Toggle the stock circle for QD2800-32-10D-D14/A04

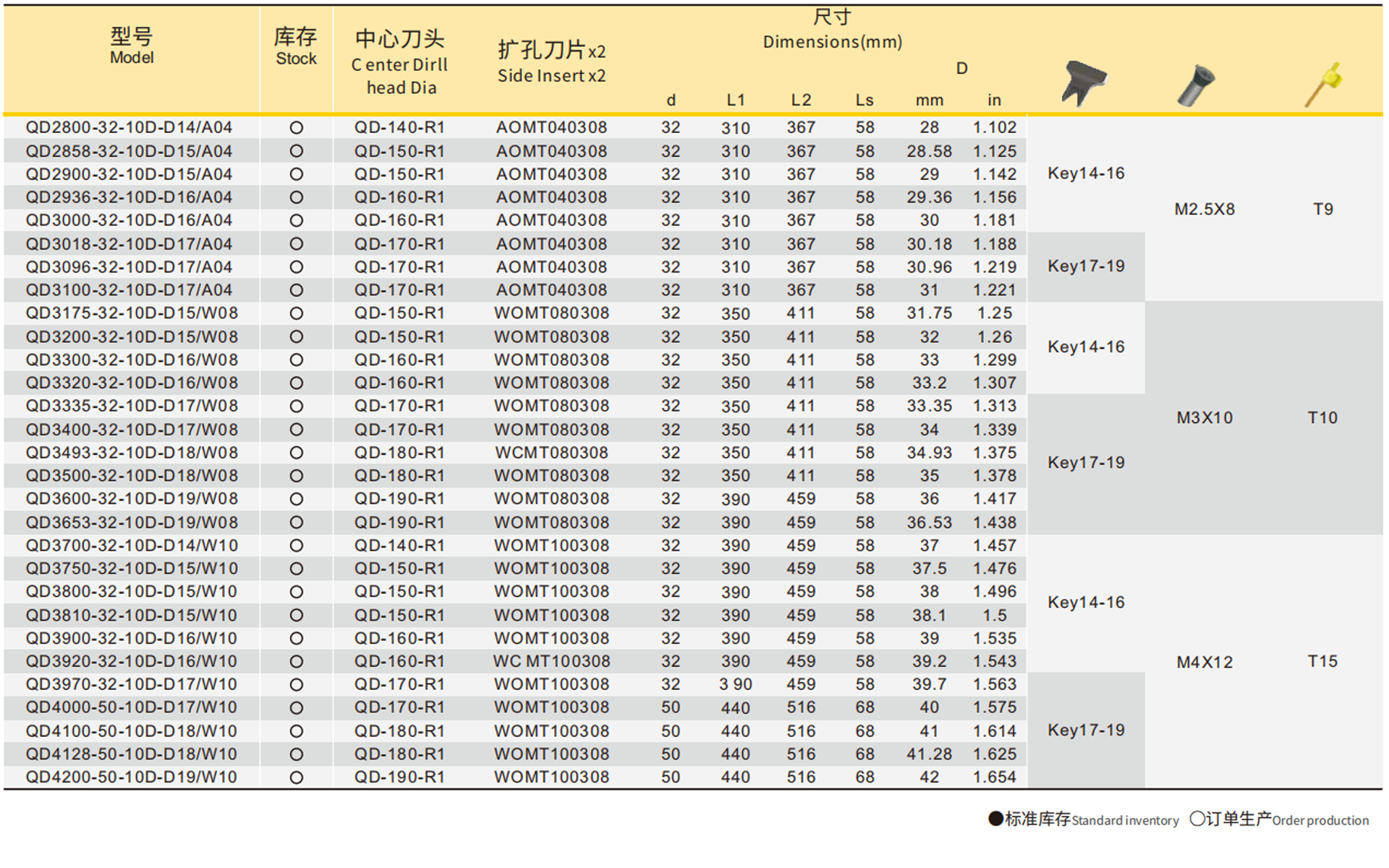295,127
